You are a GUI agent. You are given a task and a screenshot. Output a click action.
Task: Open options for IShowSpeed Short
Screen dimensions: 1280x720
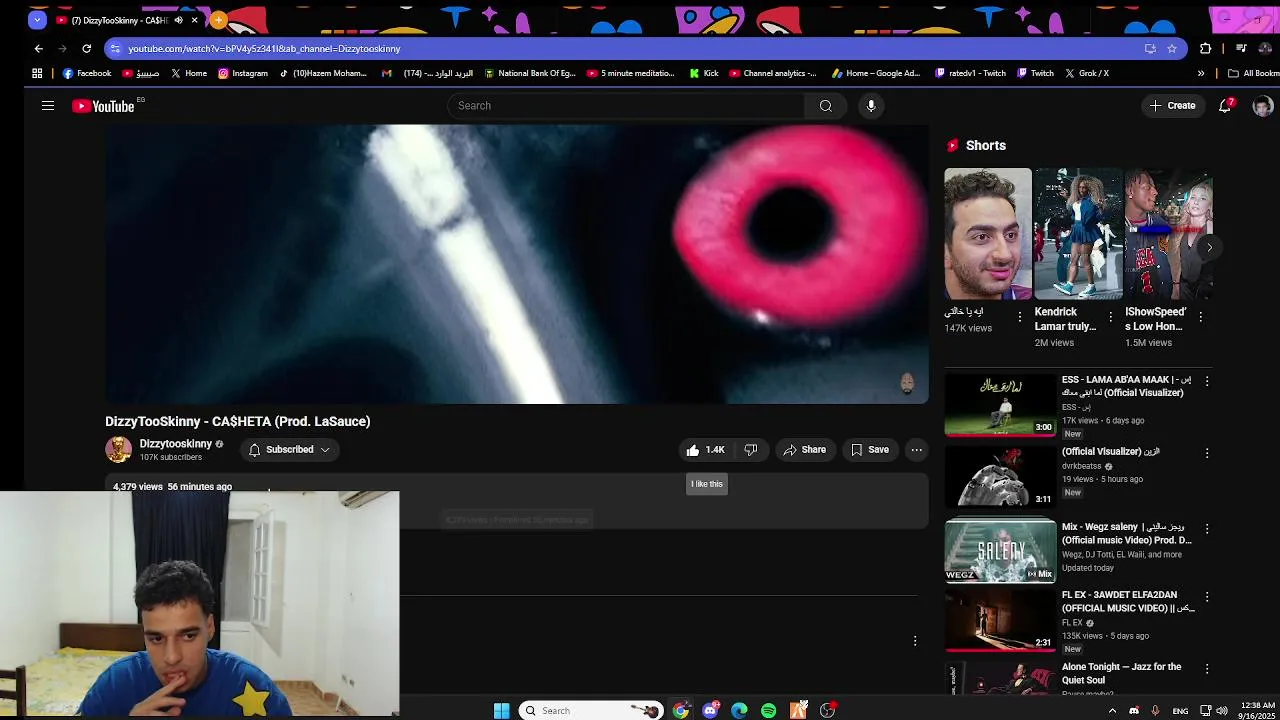1200,317
